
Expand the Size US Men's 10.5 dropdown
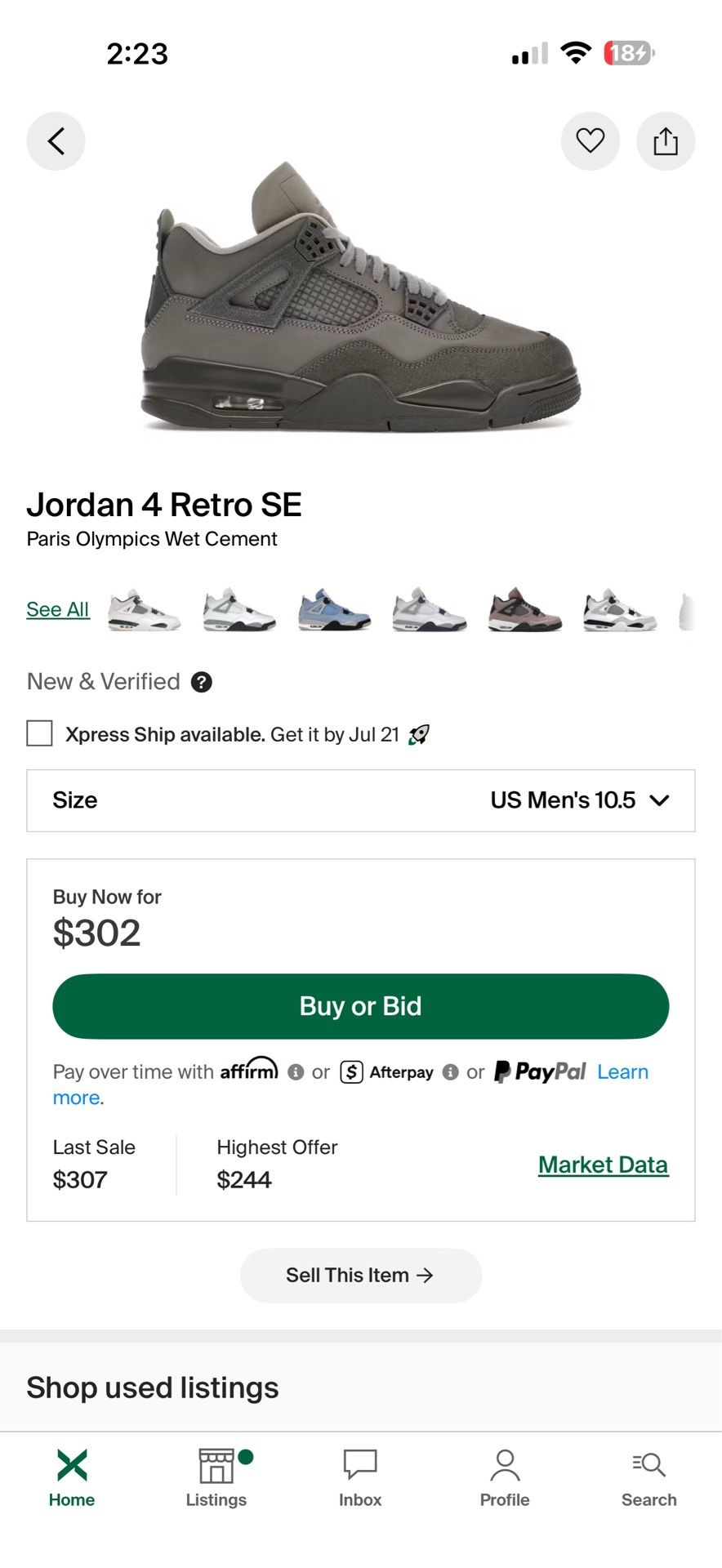361,800
